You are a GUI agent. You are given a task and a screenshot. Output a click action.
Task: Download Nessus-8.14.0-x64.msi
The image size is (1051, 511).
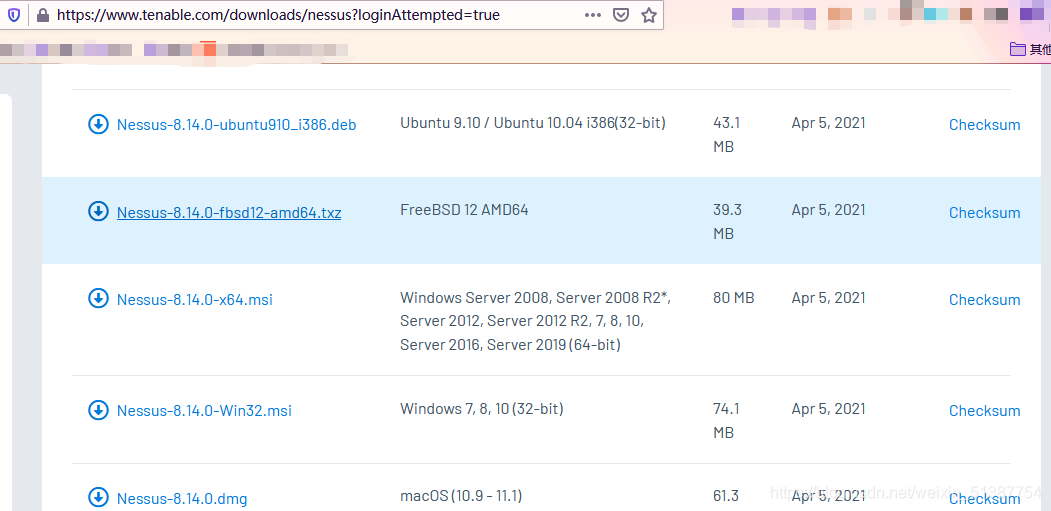click(x=194, y=300)
